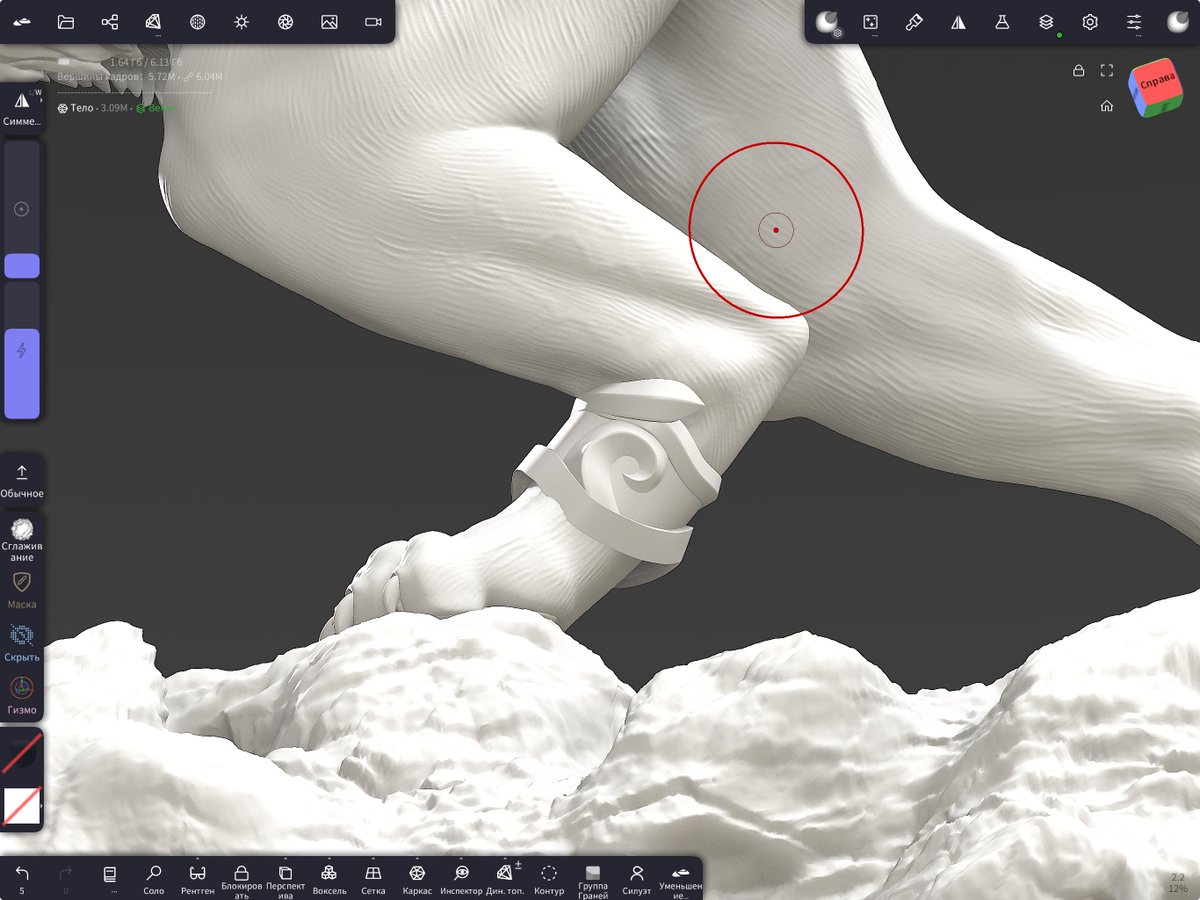Screen dimensions: 1200x900
Task: Click the dark crossed-out alpha swatch
Action: [22, 753]
